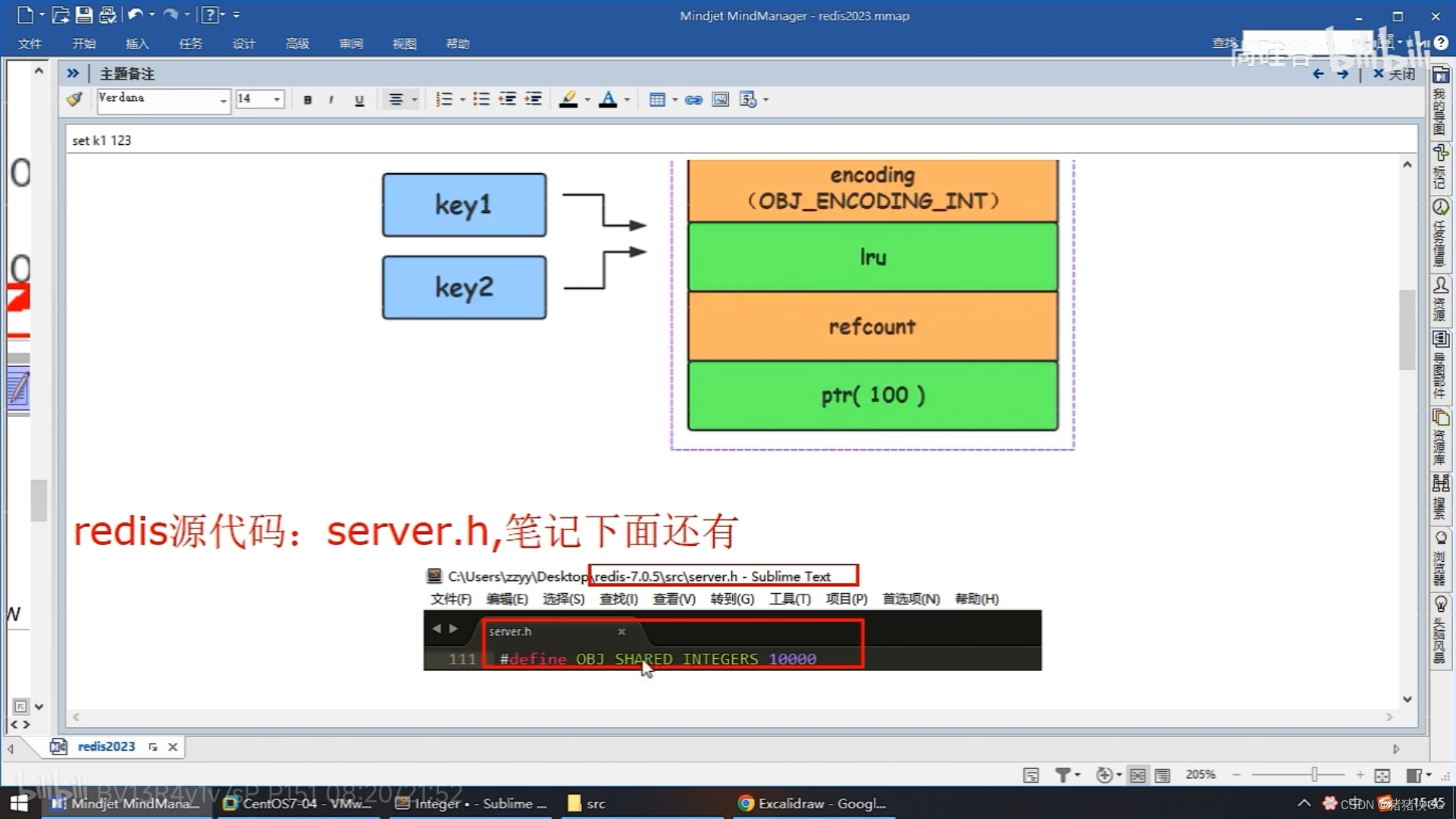Screen dimensions: 1456x819
Task: Click the decrease indent icon
Action: pos(507,99)
